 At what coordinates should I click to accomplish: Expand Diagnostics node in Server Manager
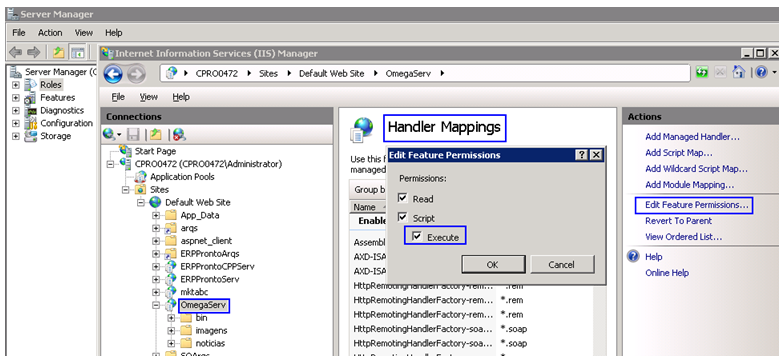coord(16,111)
